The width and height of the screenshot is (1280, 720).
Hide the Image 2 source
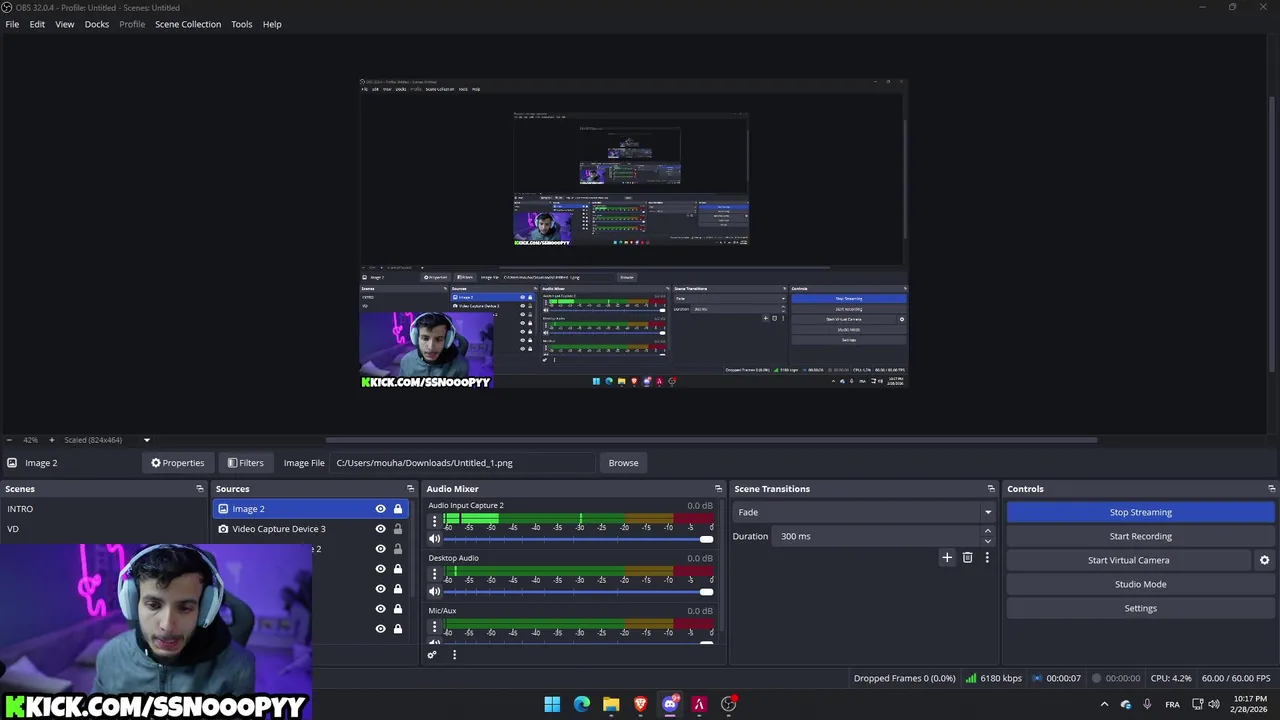click(x=380, y=509)
